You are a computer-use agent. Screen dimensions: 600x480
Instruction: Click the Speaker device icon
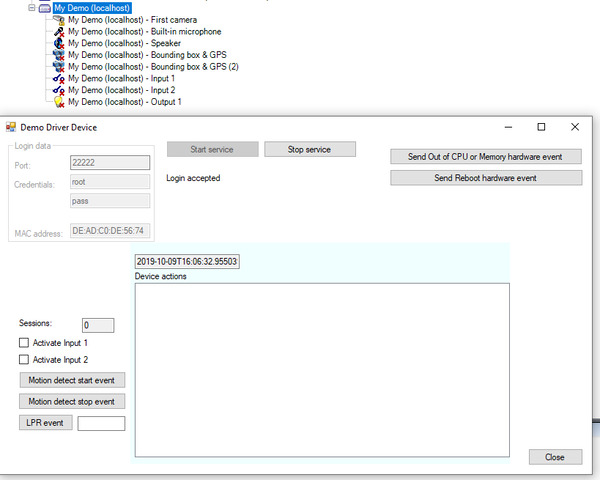(60, 44)
